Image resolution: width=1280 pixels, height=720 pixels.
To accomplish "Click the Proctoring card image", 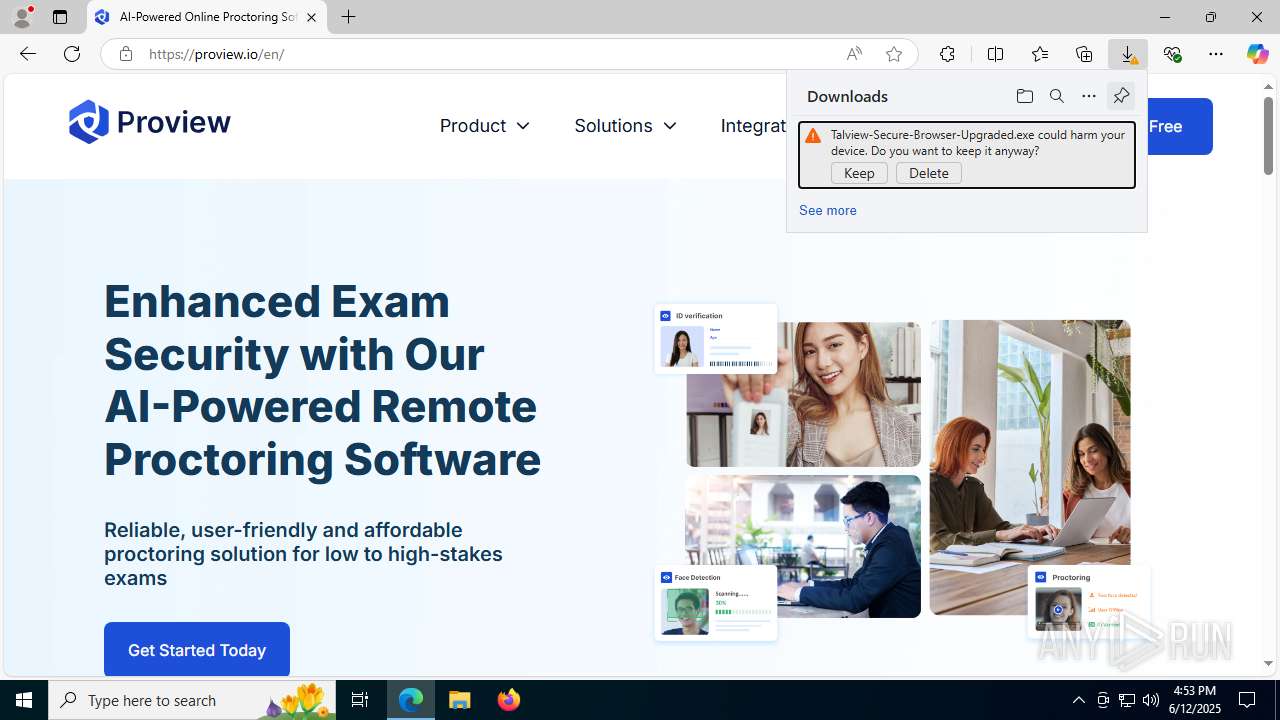I will 1088,600.
